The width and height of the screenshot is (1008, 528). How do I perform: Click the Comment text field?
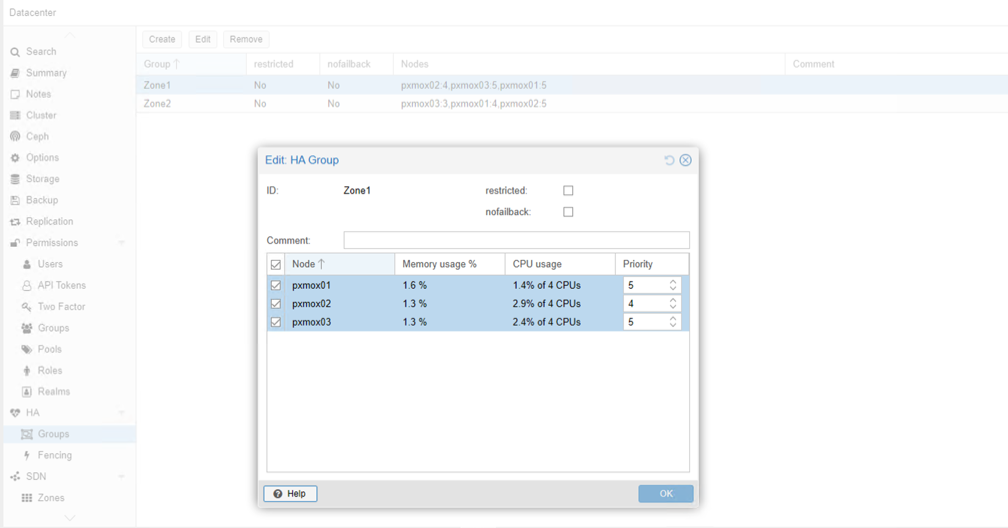click(x=516, y=241)
